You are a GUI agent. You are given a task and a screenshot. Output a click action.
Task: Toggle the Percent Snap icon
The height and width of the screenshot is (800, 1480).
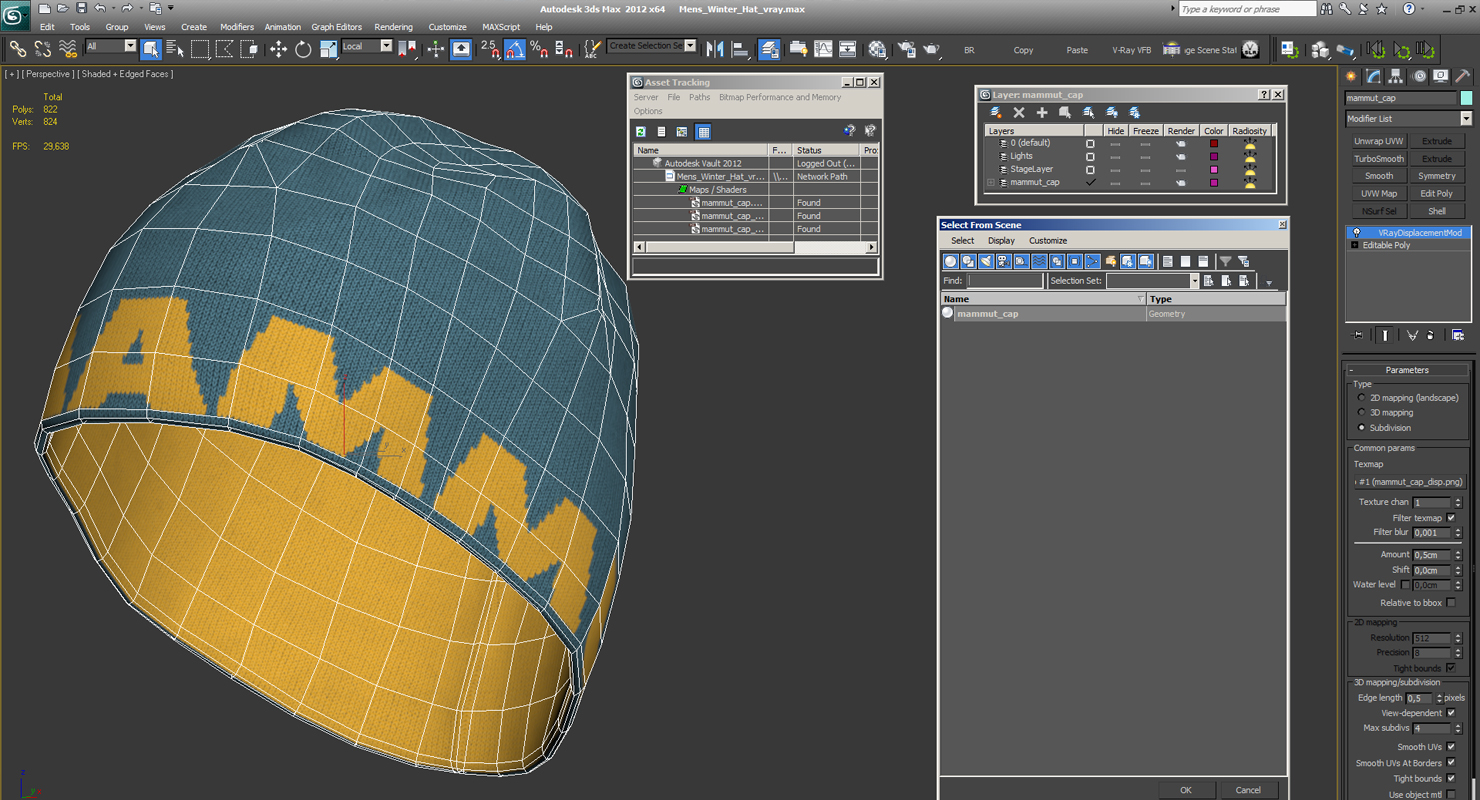pyautogui.click(x=539, y=48)
